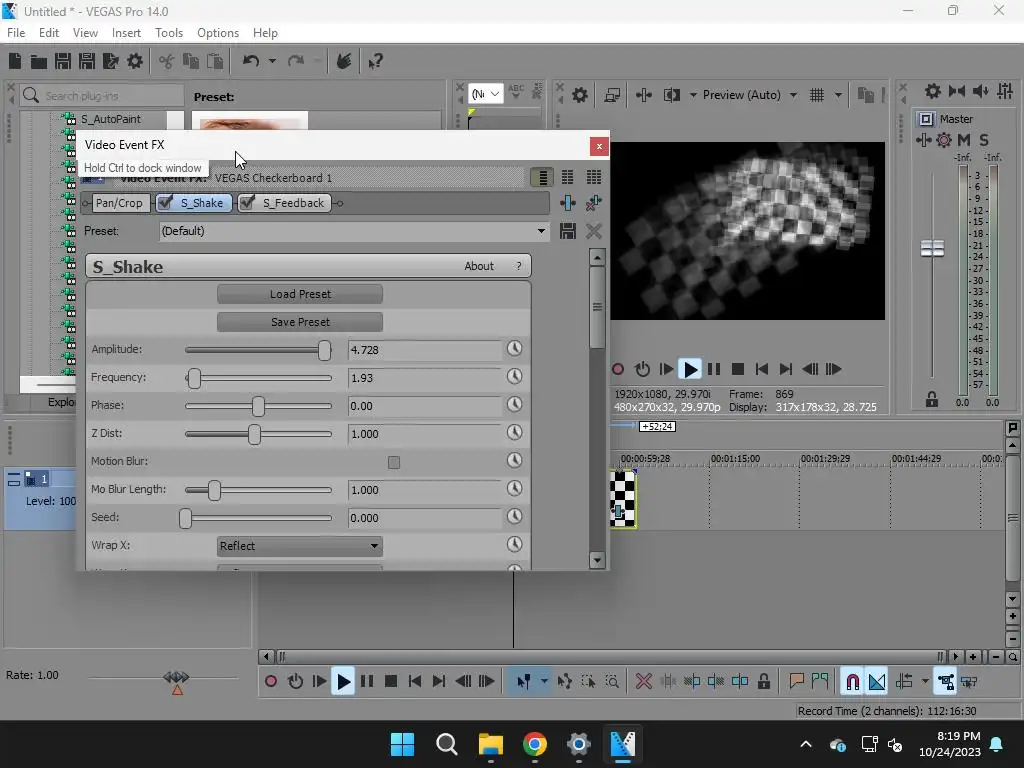
Task: Select the S_Shake plug-in button
Action: click(x=193, y=203)
